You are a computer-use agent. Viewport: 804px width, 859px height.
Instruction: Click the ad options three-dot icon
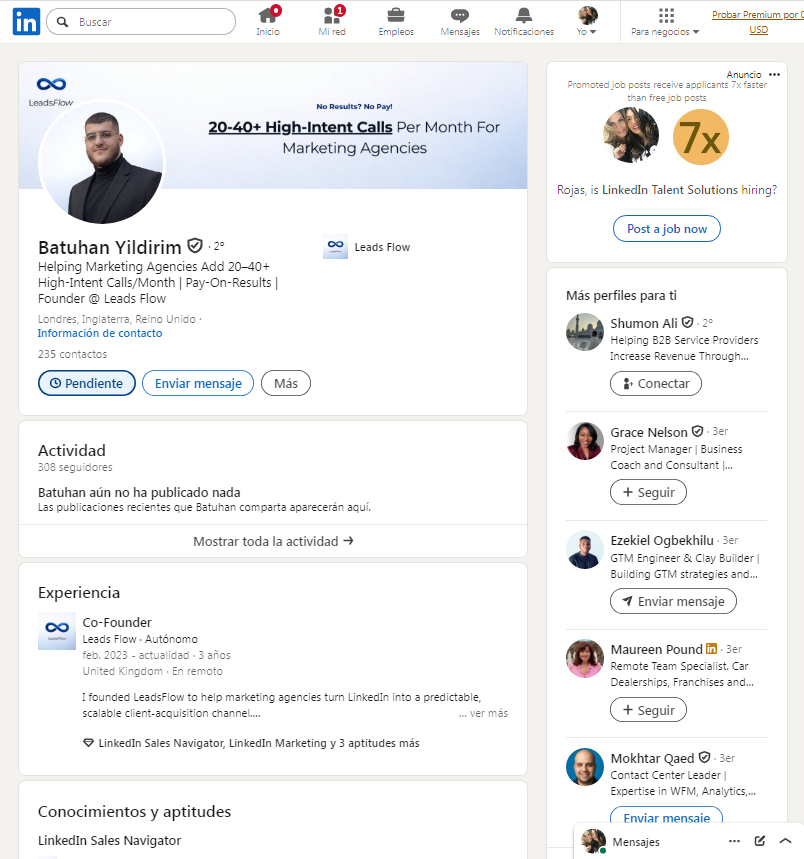click(774, 75)
